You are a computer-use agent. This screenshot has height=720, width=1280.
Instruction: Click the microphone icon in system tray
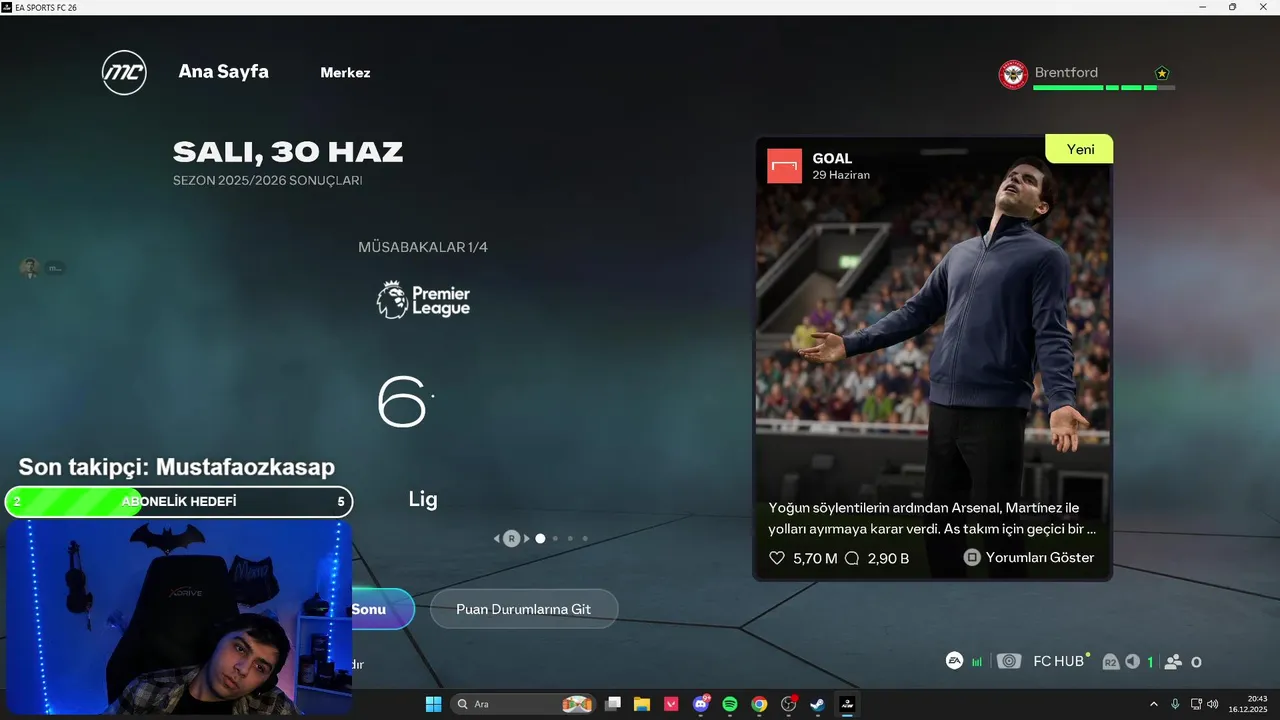click(x=1175, y=704)
